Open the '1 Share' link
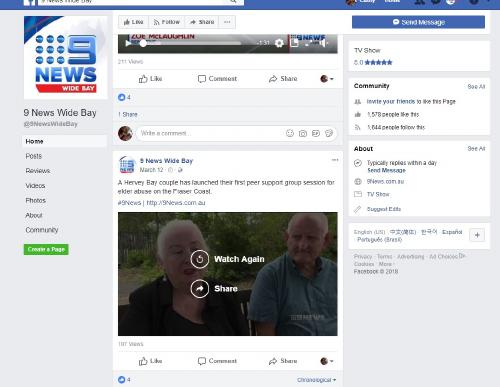The image size is (500, 387). tap(128, 114)
